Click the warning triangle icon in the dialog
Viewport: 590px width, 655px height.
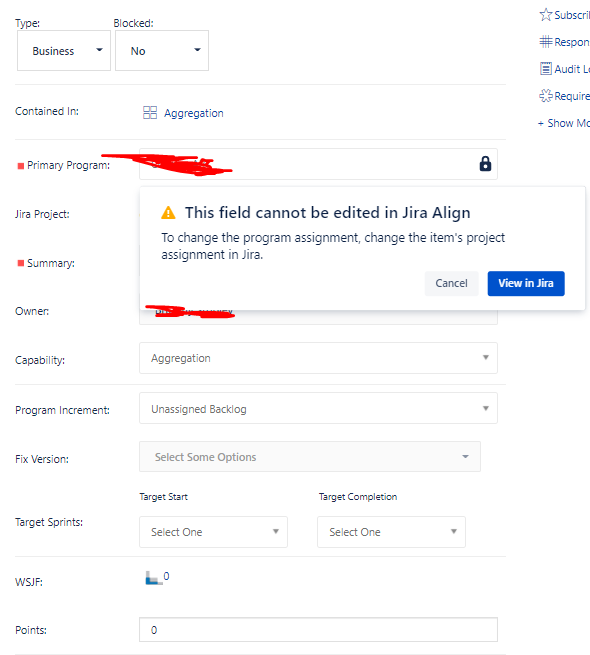coord(168,213)
